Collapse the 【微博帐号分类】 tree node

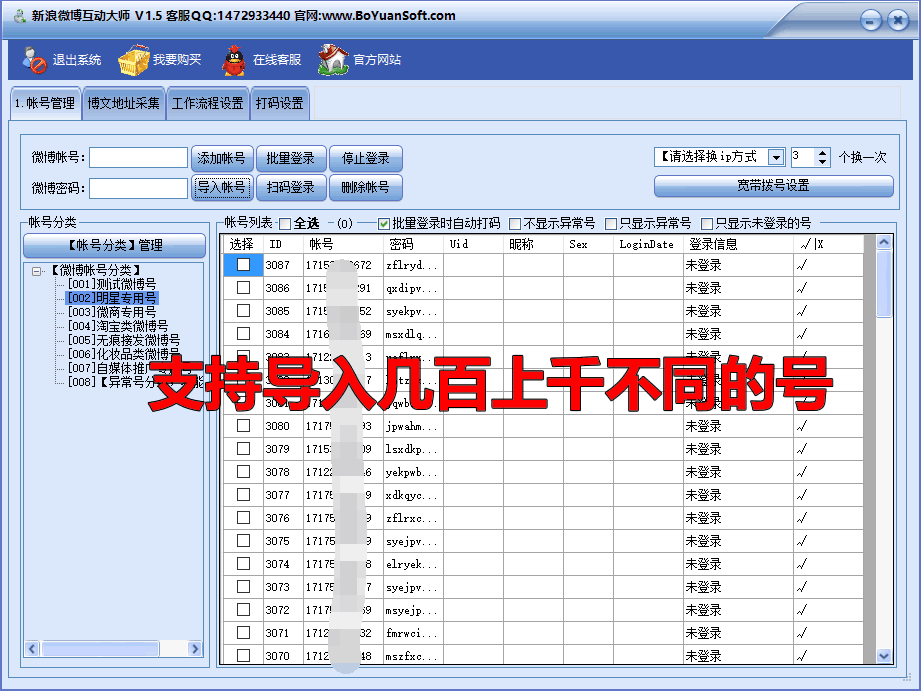tap(37, 271)
